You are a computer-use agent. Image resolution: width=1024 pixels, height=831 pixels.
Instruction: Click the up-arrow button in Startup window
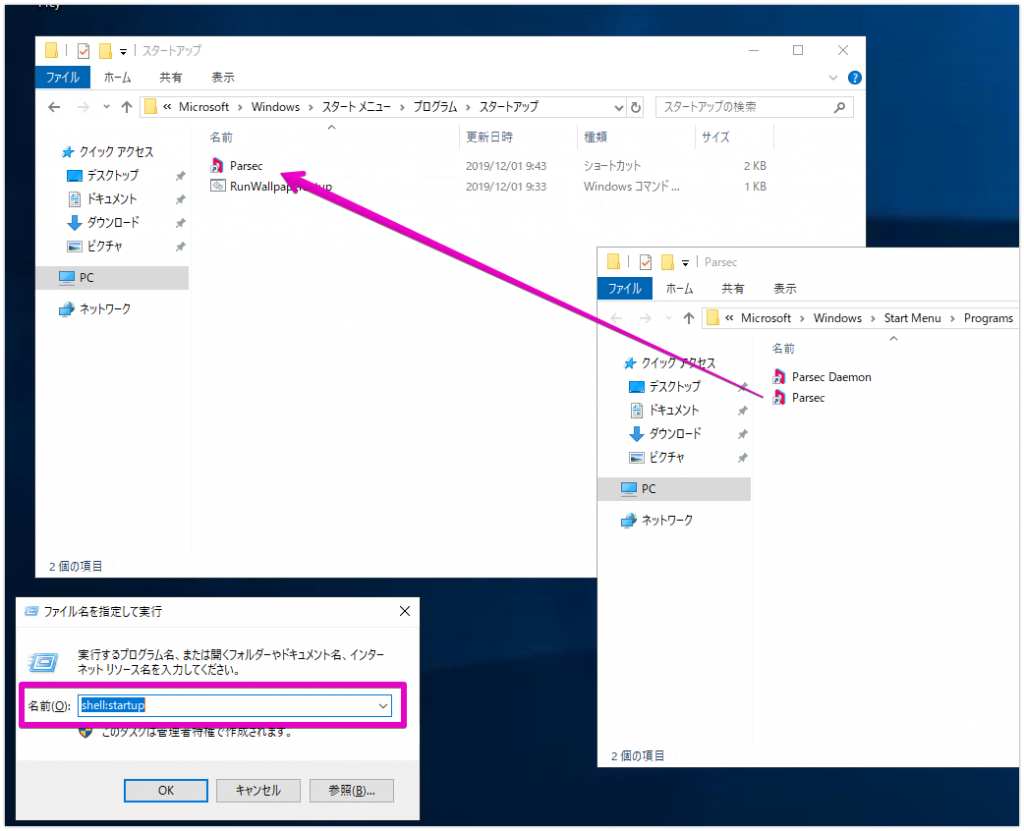(126, 107)
